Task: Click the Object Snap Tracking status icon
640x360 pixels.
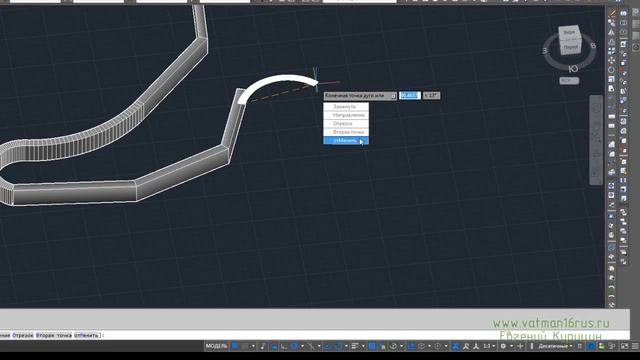Action: [328, 346]
